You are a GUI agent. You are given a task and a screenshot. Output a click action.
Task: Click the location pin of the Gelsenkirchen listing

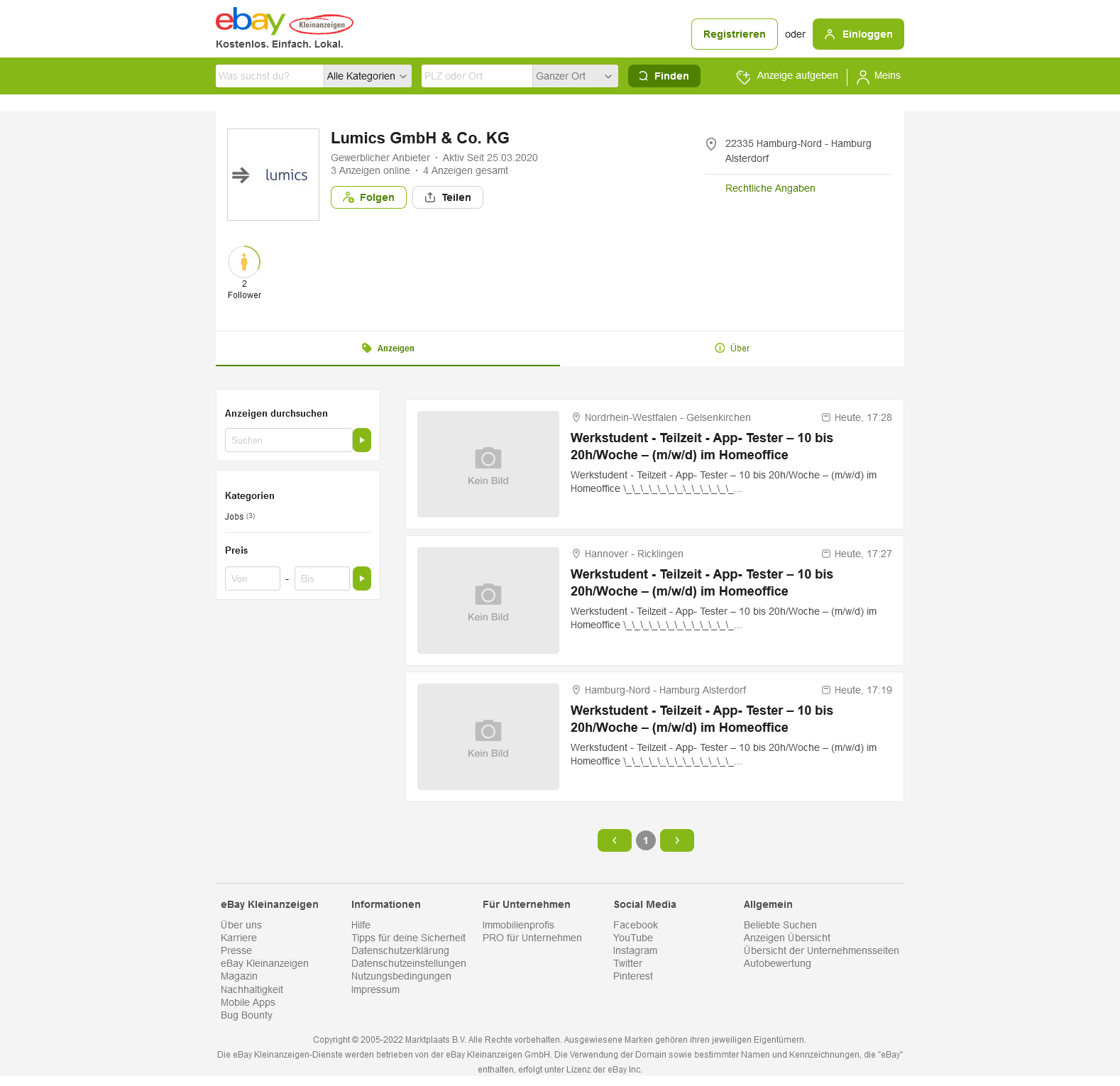(576, 417)
